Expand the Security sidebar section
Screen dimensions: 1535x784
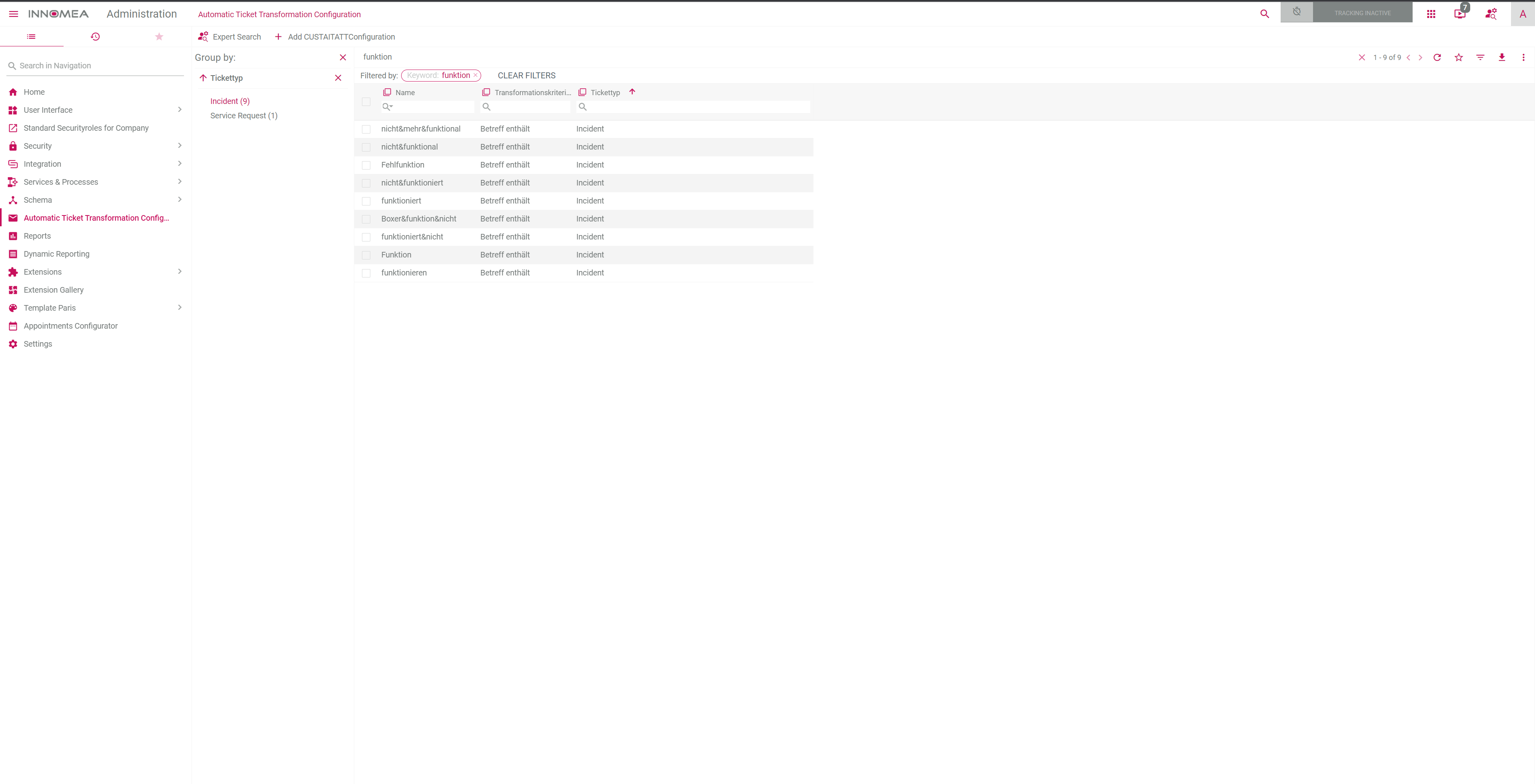(x=179, y=146)
